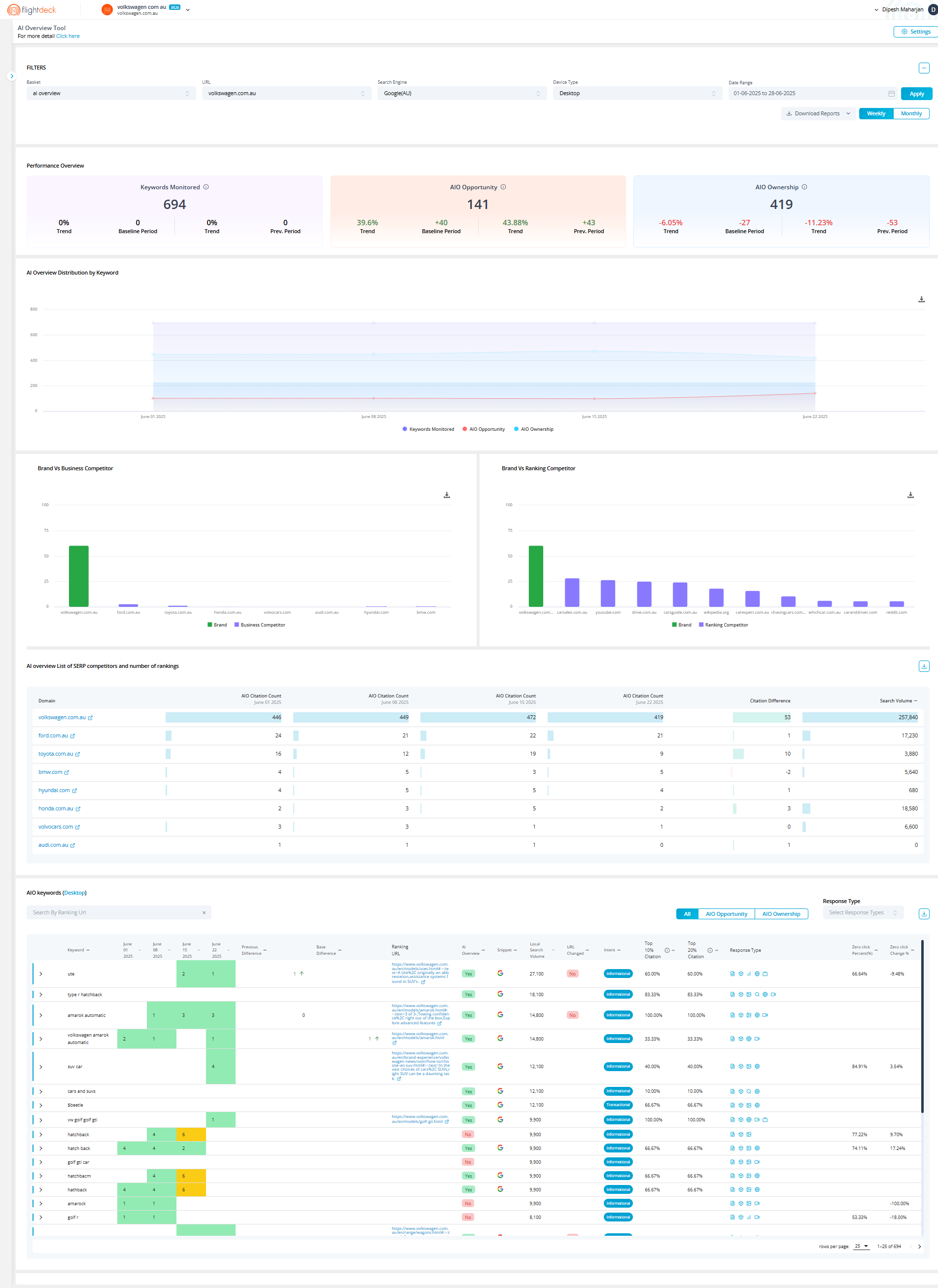Go to next page of keywords
The image size is (938, 1288).
919,1247
